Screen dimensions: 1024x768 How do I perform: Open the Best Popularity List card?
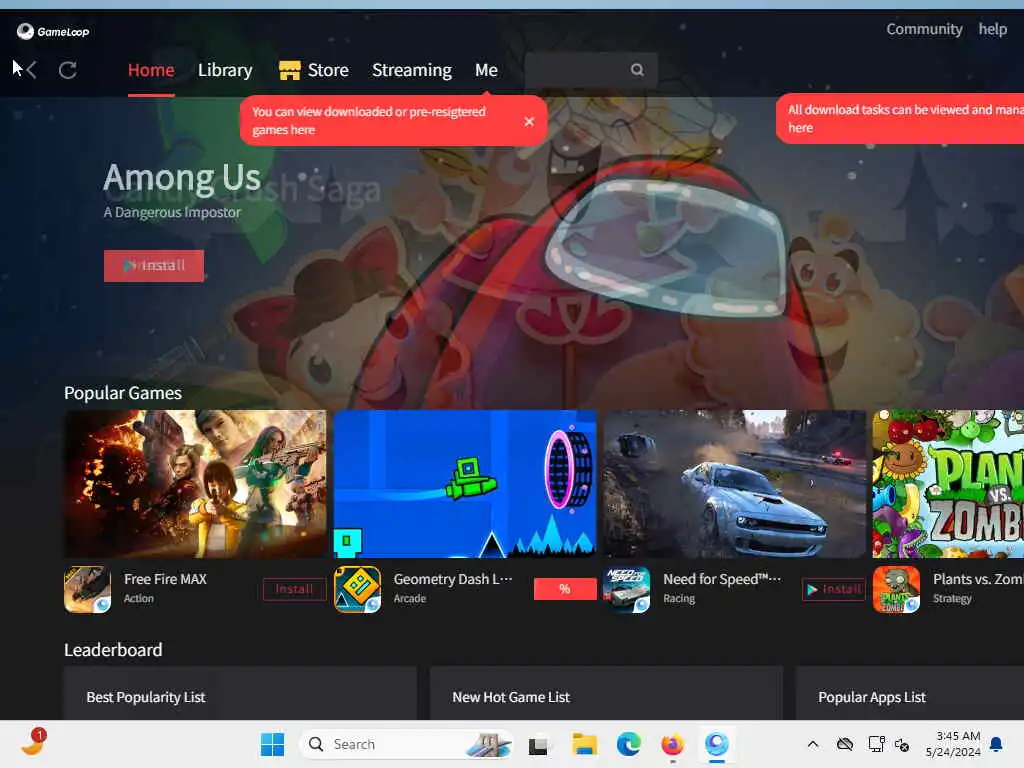[x=240, y=694]
